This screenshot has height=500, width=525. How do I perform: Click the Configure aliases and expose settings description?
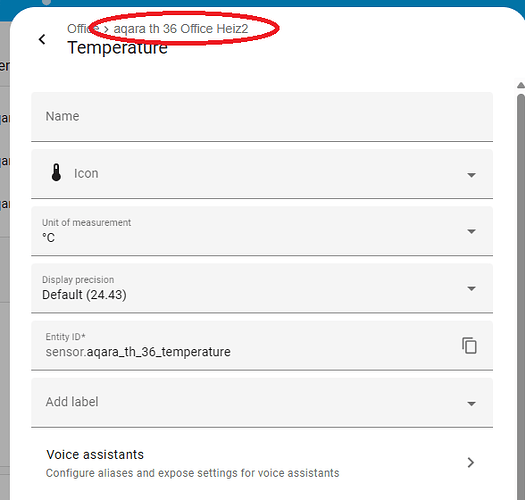193,473
